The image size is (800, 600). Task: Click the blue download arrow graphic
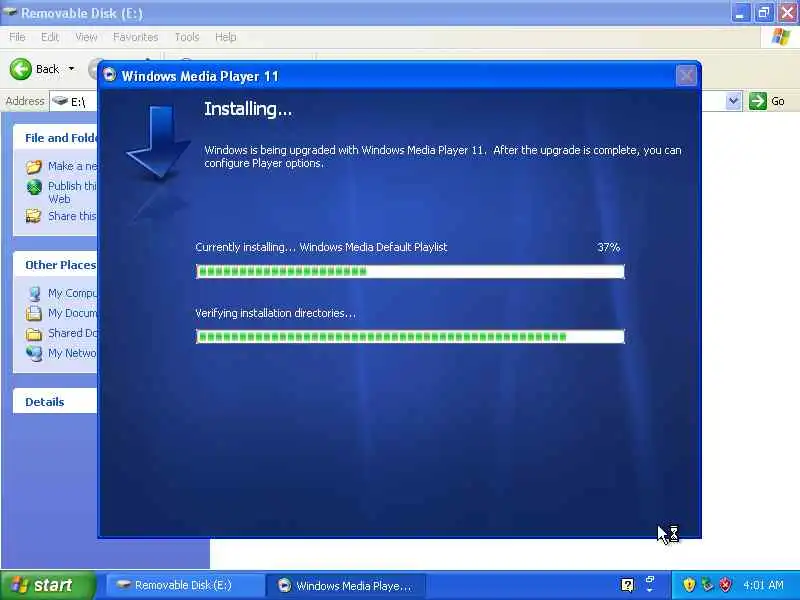pos(159,143)
